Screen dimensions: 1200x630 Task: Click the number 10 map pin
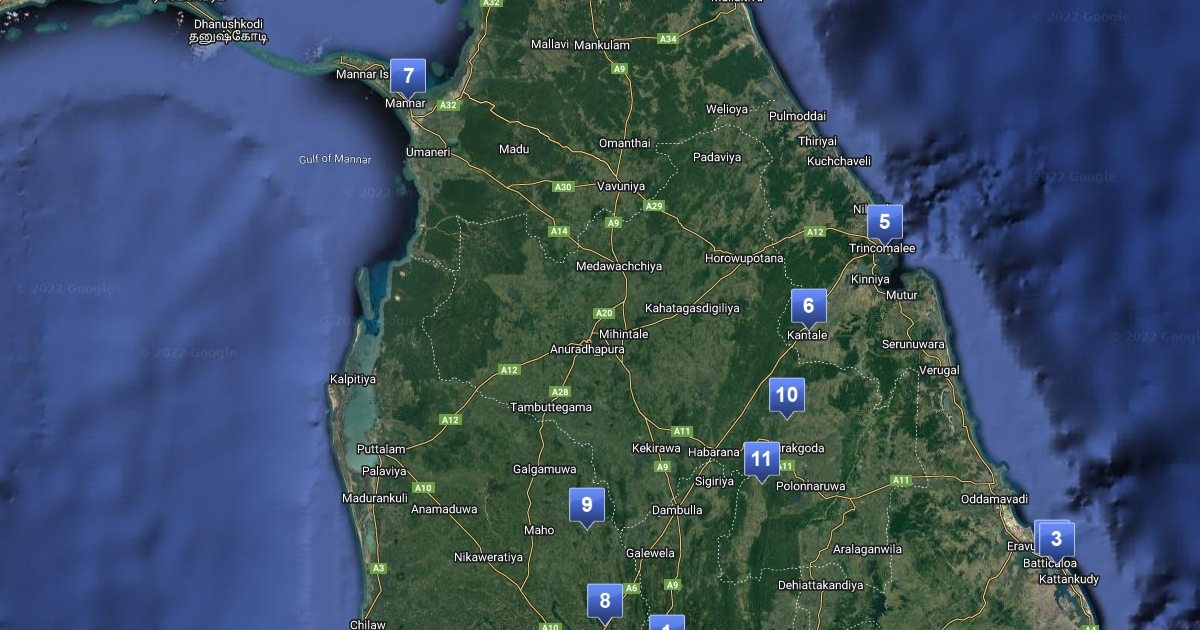(x=786, y=396)
